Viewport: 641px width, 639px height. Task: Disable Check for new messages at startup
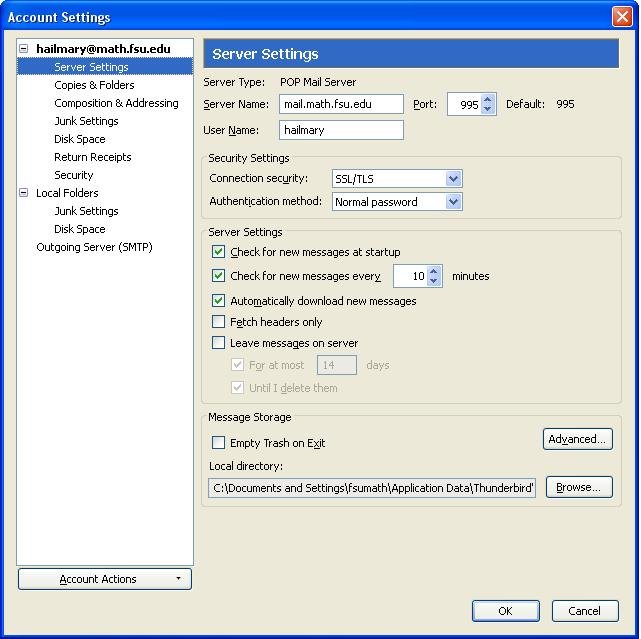[219, 253]
